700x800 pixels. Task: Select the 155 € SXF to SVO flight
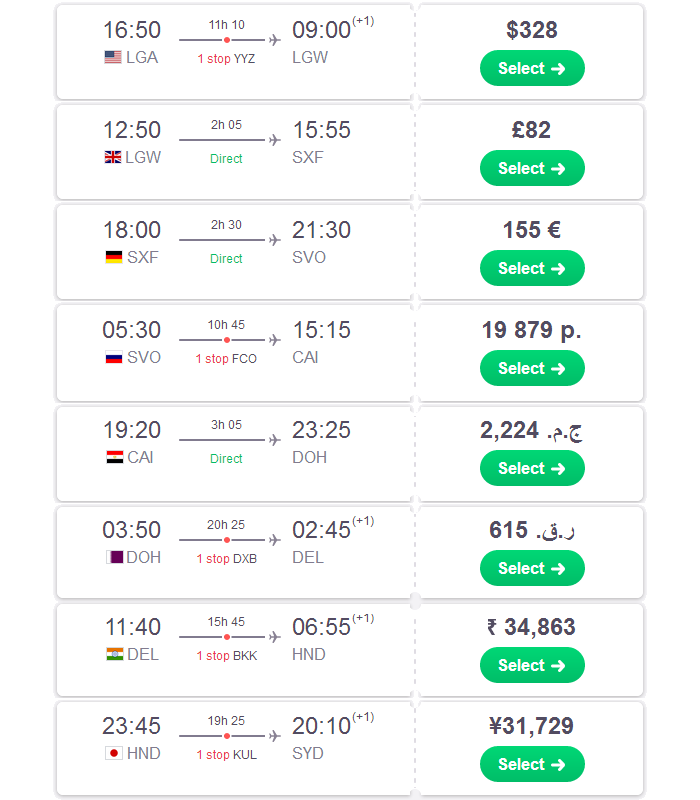[x=532, y=268]
